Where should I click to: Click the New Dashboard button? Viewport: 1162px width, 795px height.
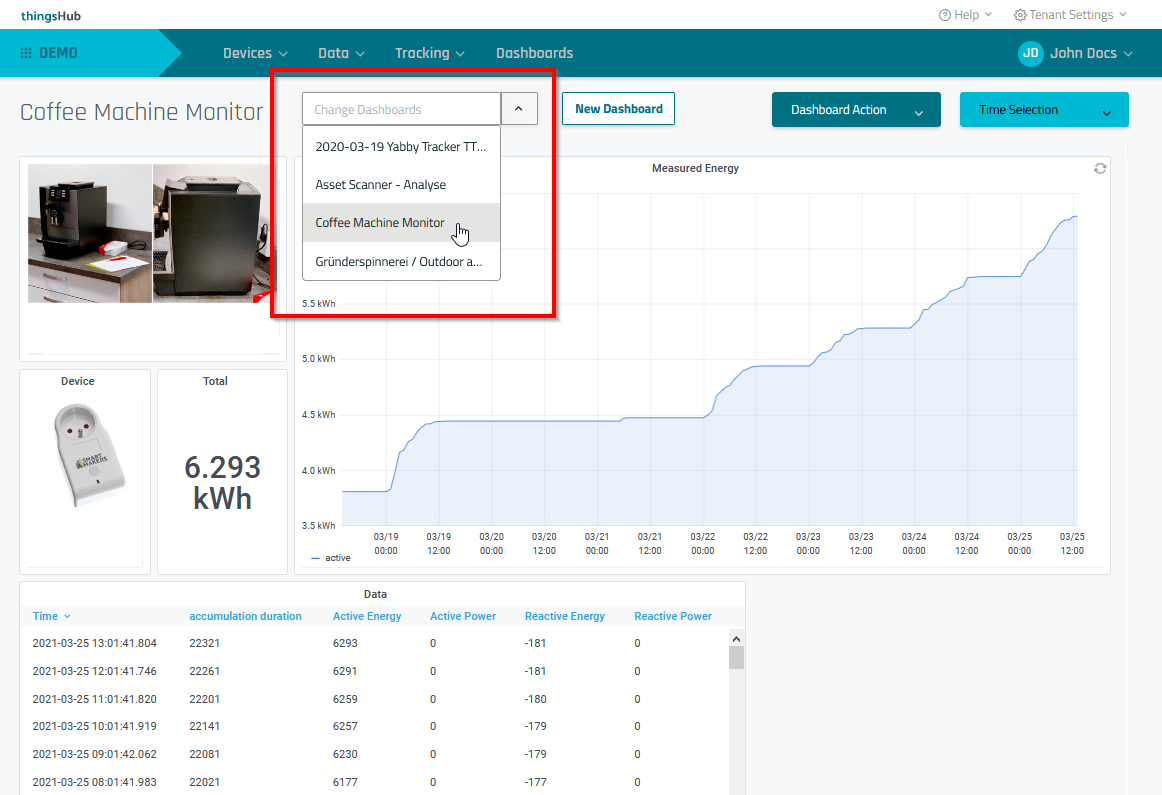[x=618, y=109]
